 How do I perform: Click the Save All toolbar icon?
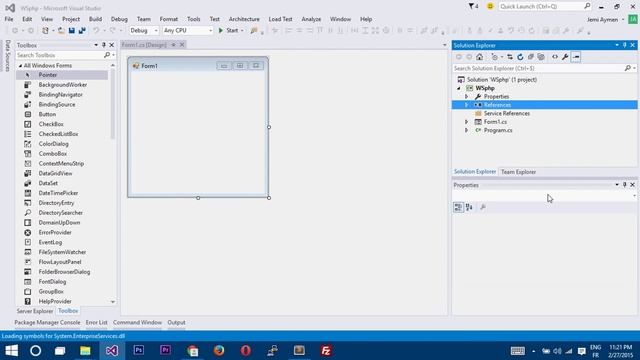coord(82,31)
